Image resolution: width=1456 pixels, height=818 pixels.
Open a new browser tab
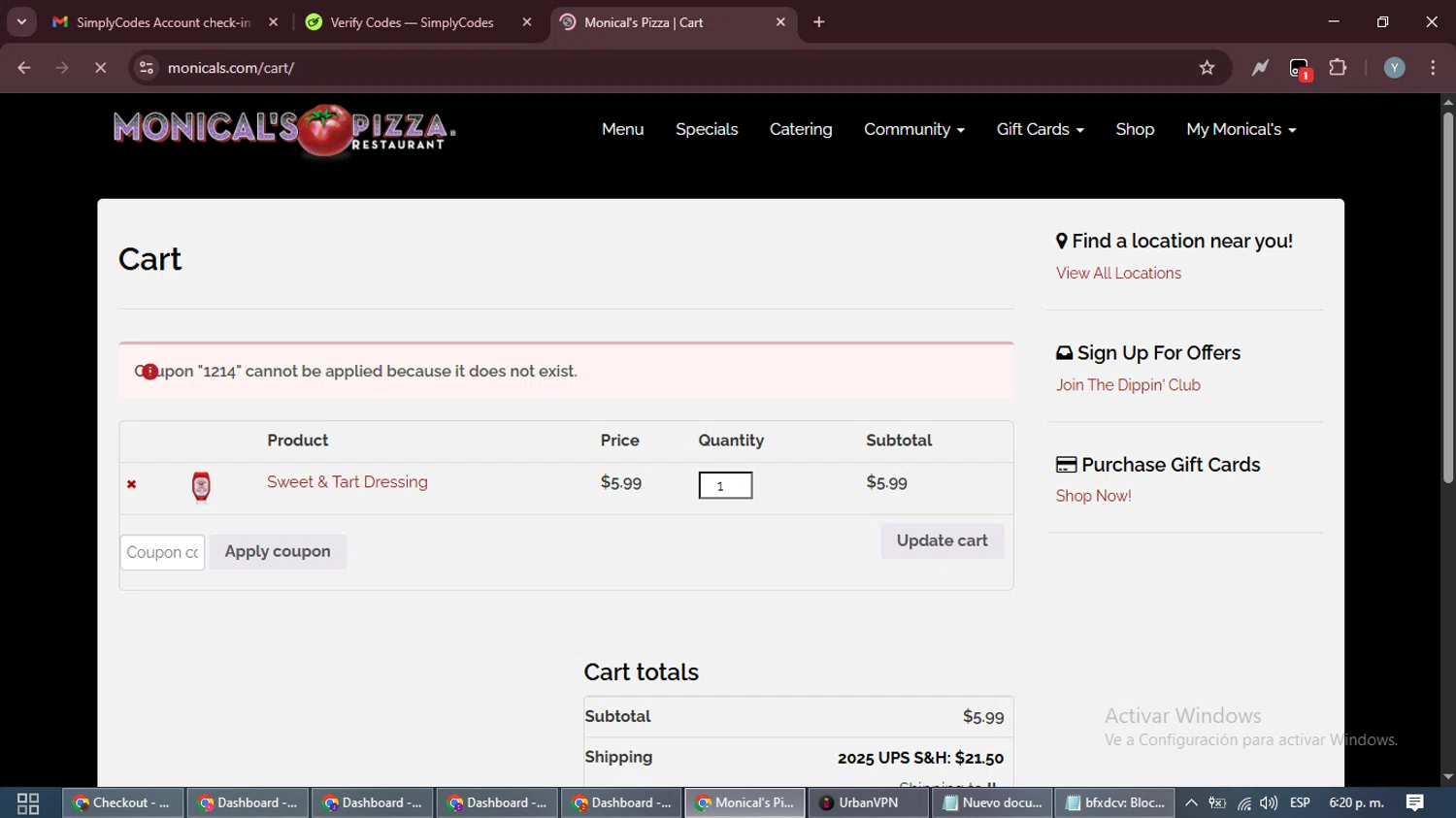point(819,22)
